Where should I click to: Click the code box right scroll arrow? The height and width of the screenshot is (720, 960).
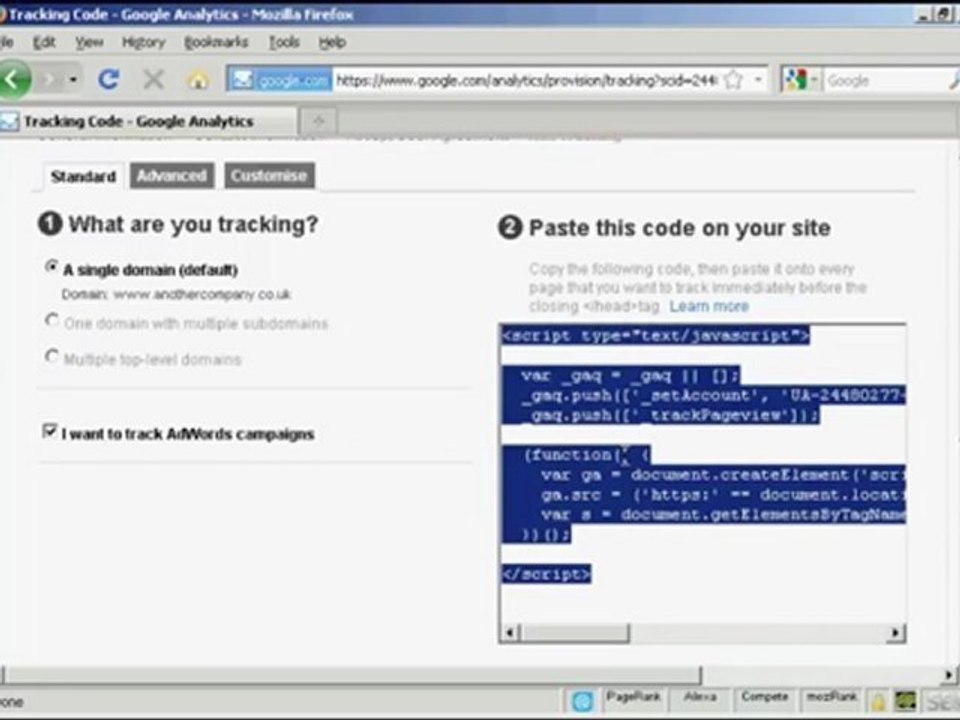896,632
